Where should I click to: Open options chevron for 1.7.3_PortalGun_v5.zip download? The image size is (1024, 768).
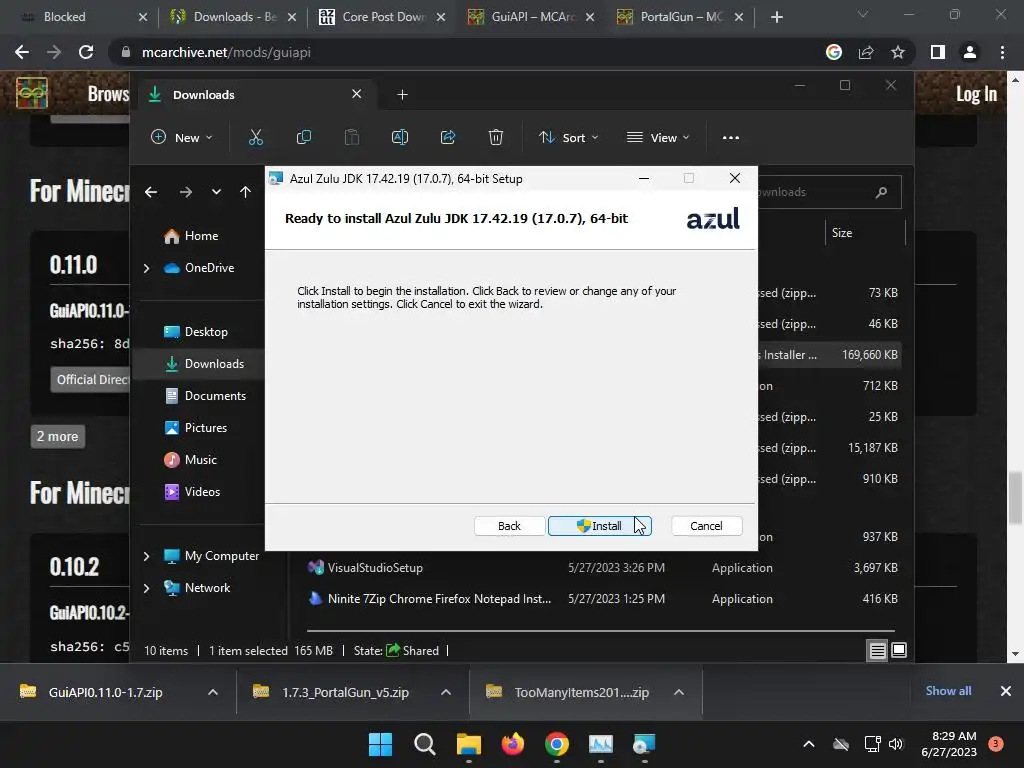(x=446, y=692)
